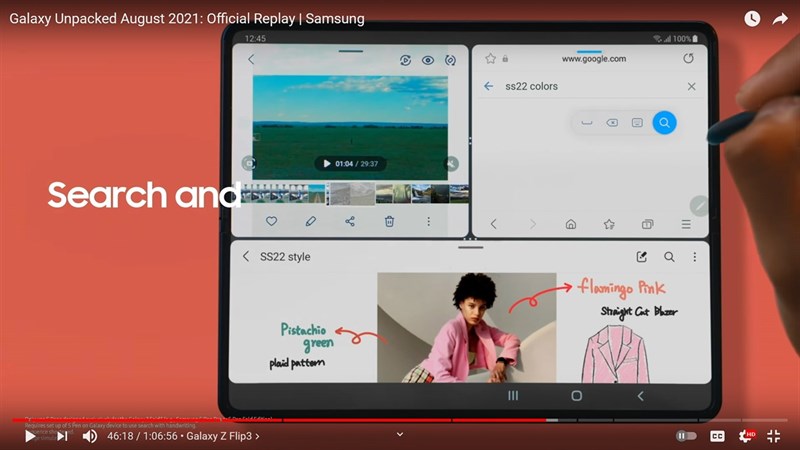Go back from SS22 style note

246,256
